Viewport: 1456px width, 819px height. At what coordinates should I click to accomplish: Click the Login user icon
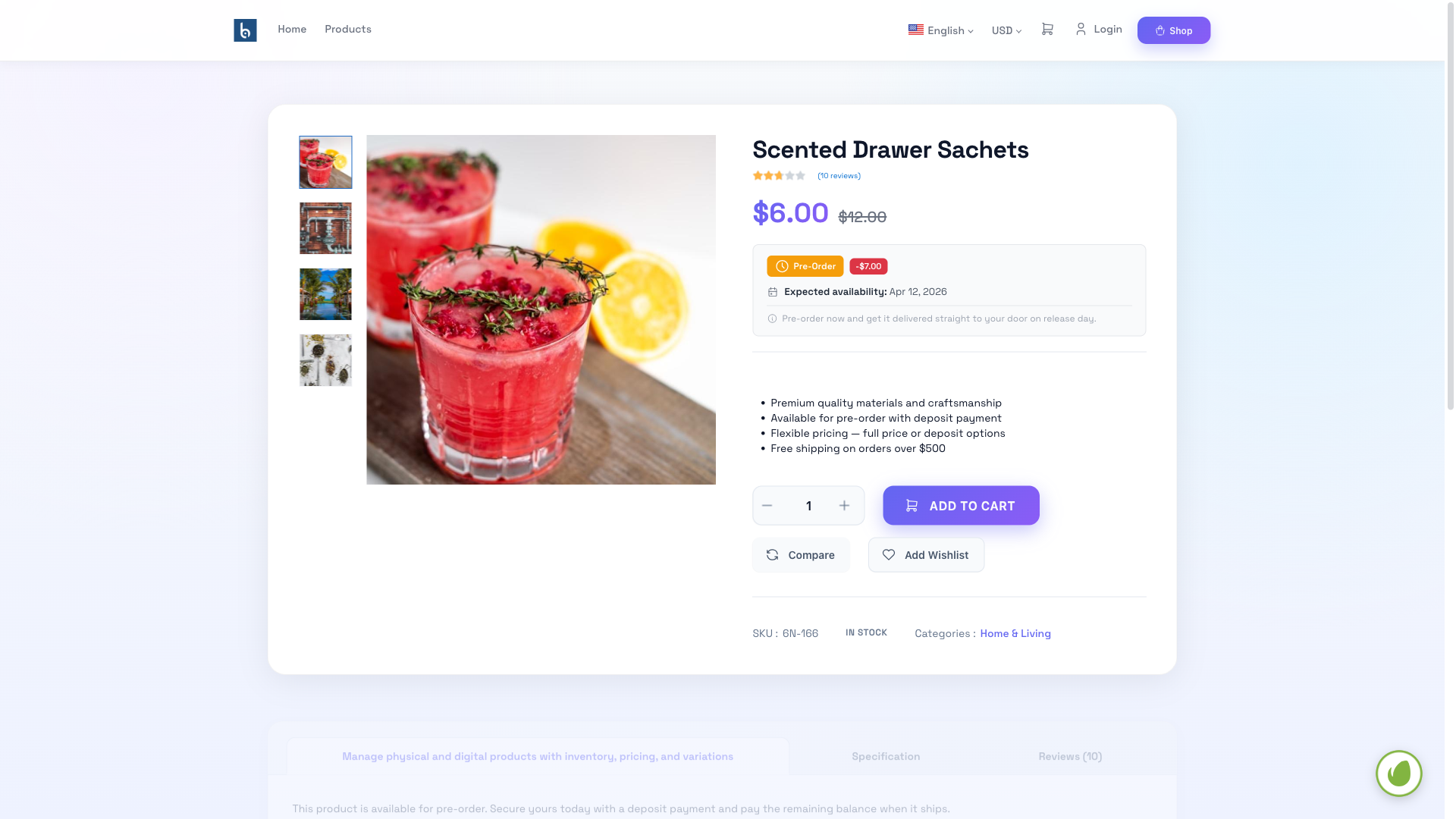[1081, 29]
